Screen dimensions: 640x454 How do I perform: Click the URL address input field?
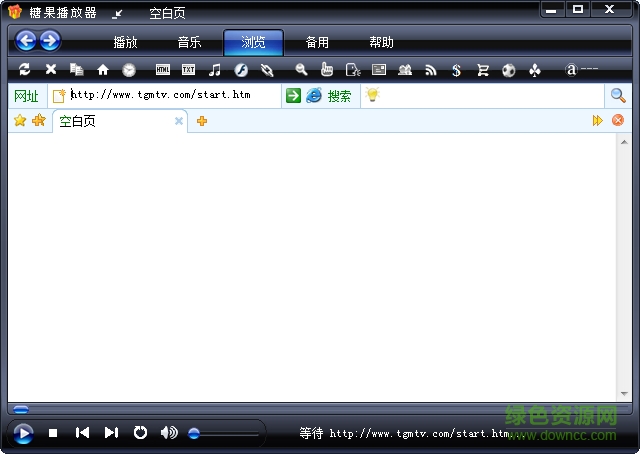pos(170,95)
